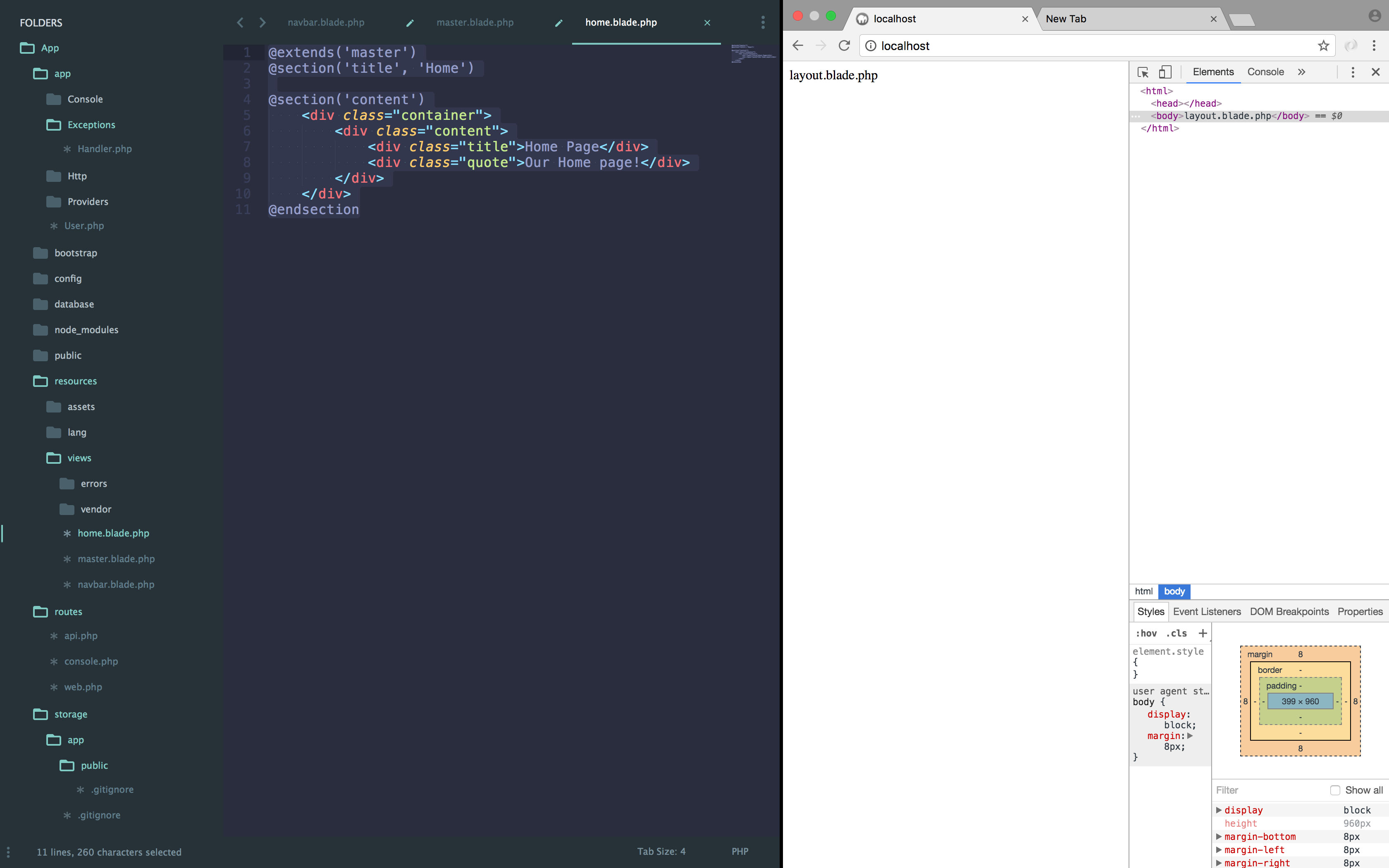Expand the body element options ellipsis

[x=1135, y=116]
